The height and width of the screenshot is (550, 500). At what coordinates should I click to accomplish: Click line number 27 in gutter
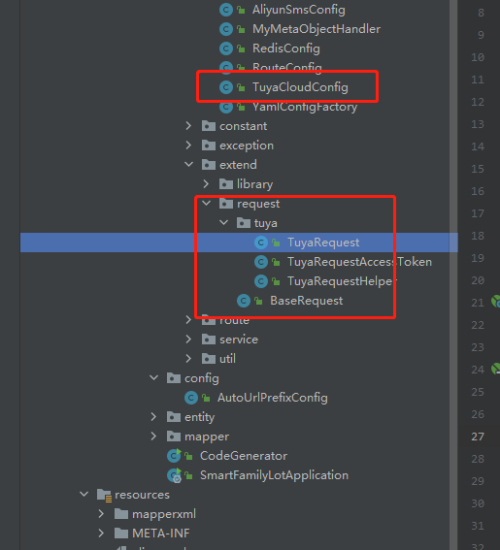click(x=478, y=437)
